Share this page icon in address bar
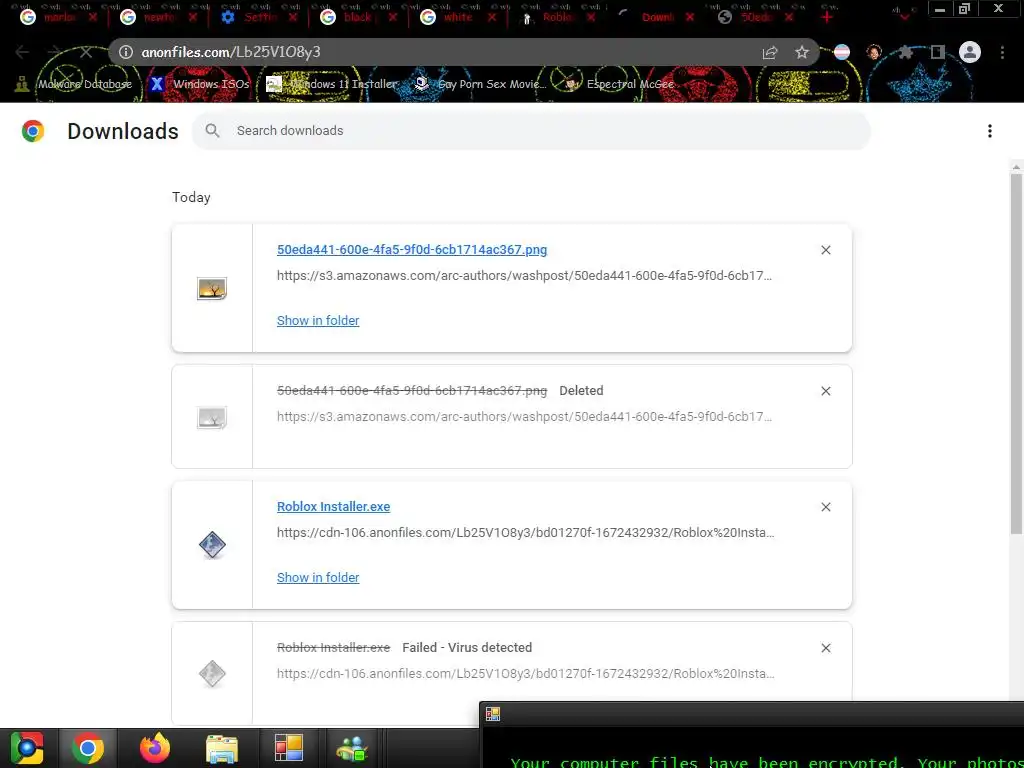Image resolution: width=1024 pixels, height=768 pixels. pyautogui.click(x=770, y=53)
